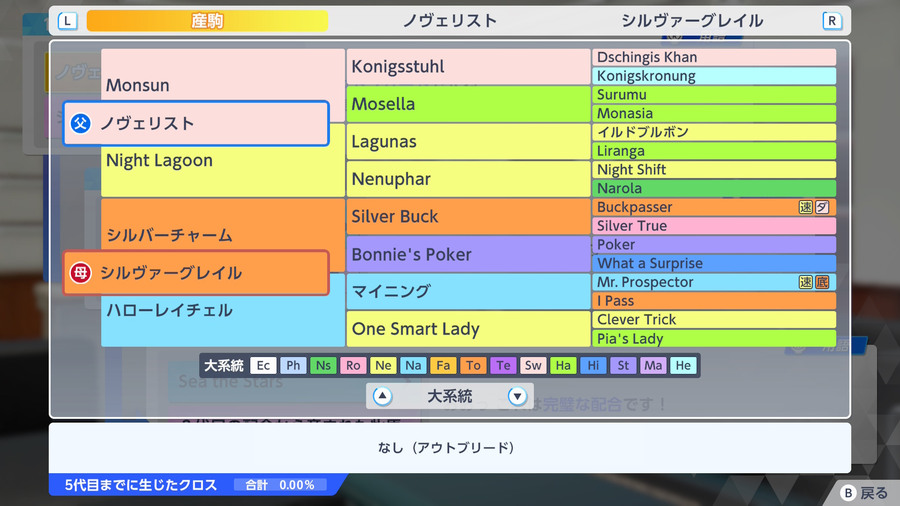Image resolution: width=900 pixels, height=506 pixels.
Task: Select the Dschingis Khan ancestor row
Action: point(714,57)
